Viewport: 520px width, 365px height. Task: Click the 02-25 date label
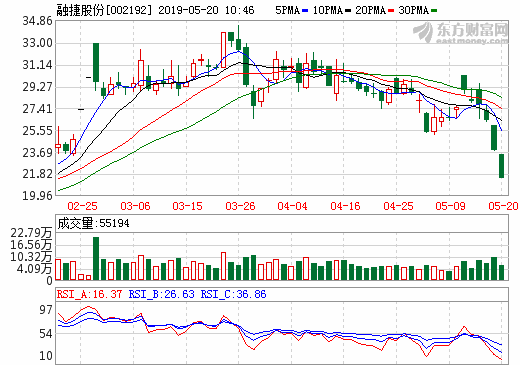[82, 206]
